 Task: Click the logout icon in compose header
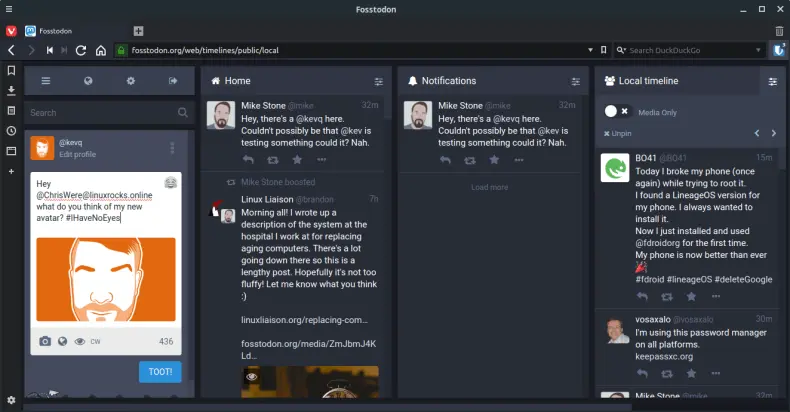point(173,81)
